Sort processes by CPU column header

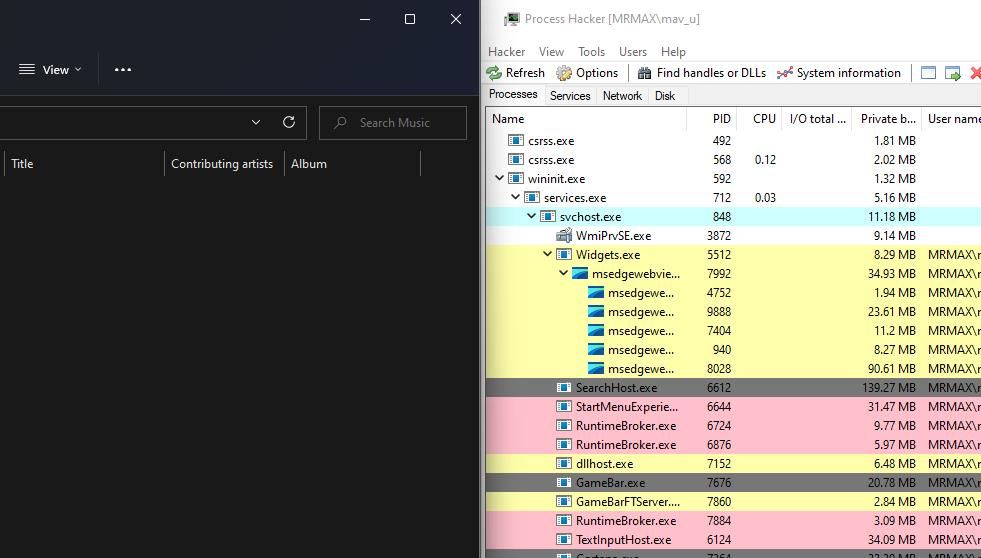click(760, 119)
